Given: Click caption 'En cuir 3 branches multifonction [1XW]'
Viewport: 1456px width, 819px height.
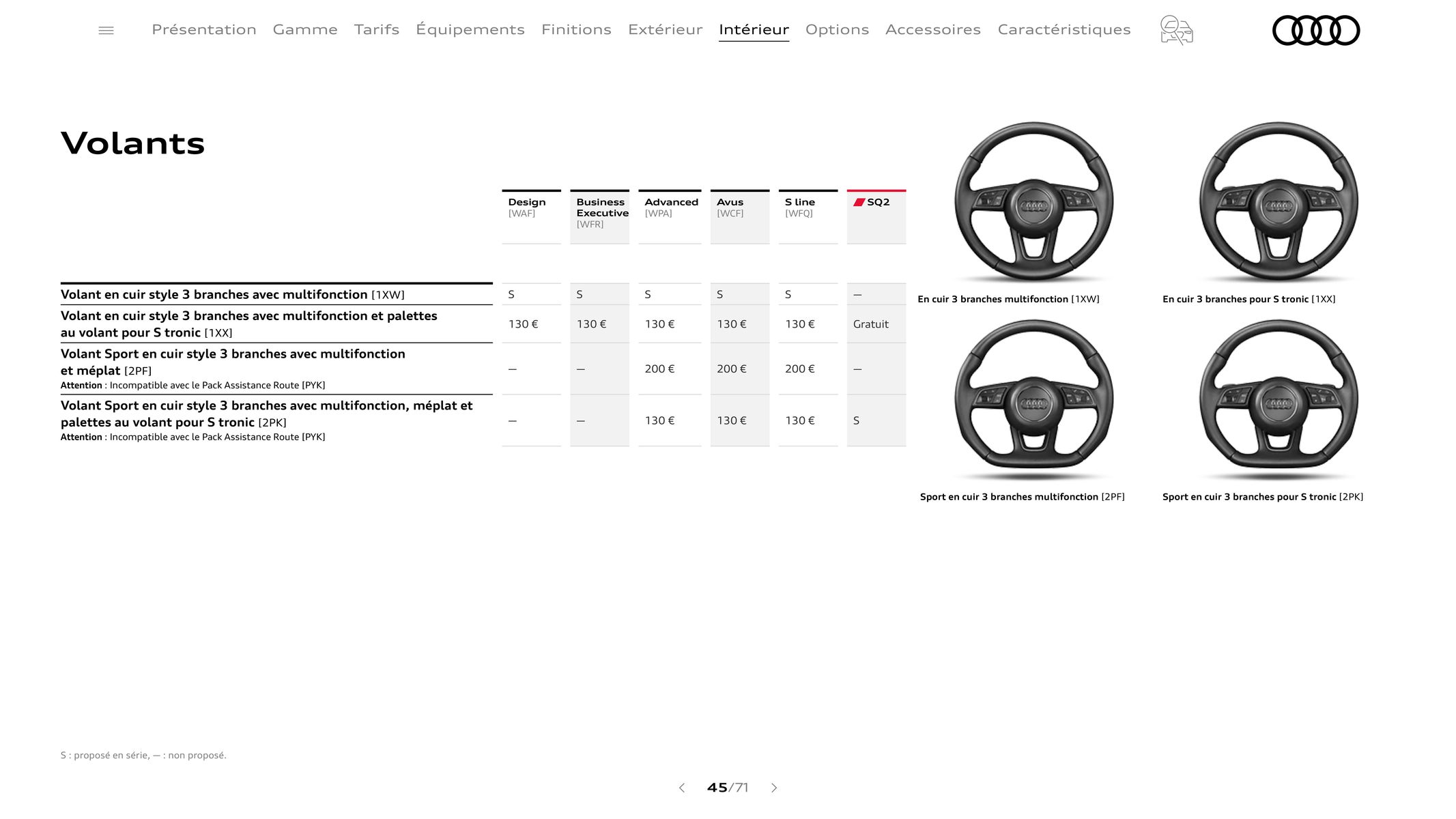Looking at the screenshot, I should pos(1008,299).
